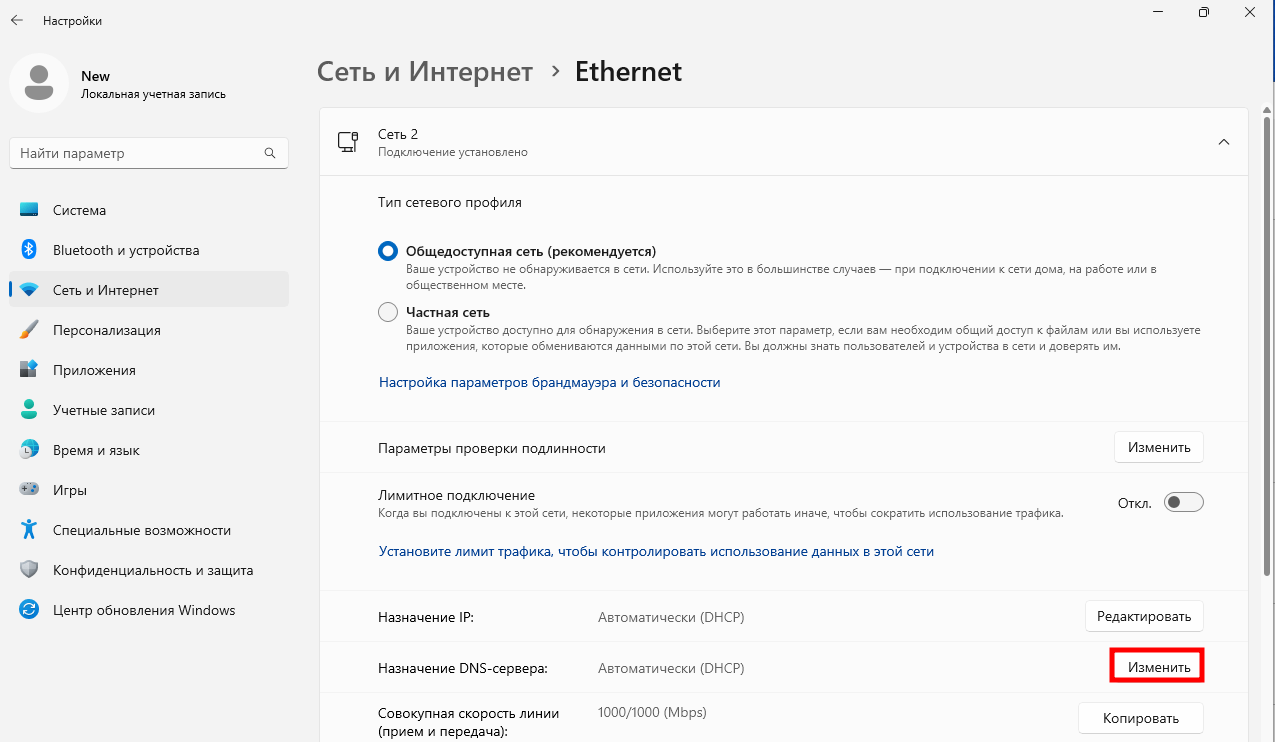Click the search magnifier icon
The height and width of the screenshot is (742, 1275).
click(269, 154)
